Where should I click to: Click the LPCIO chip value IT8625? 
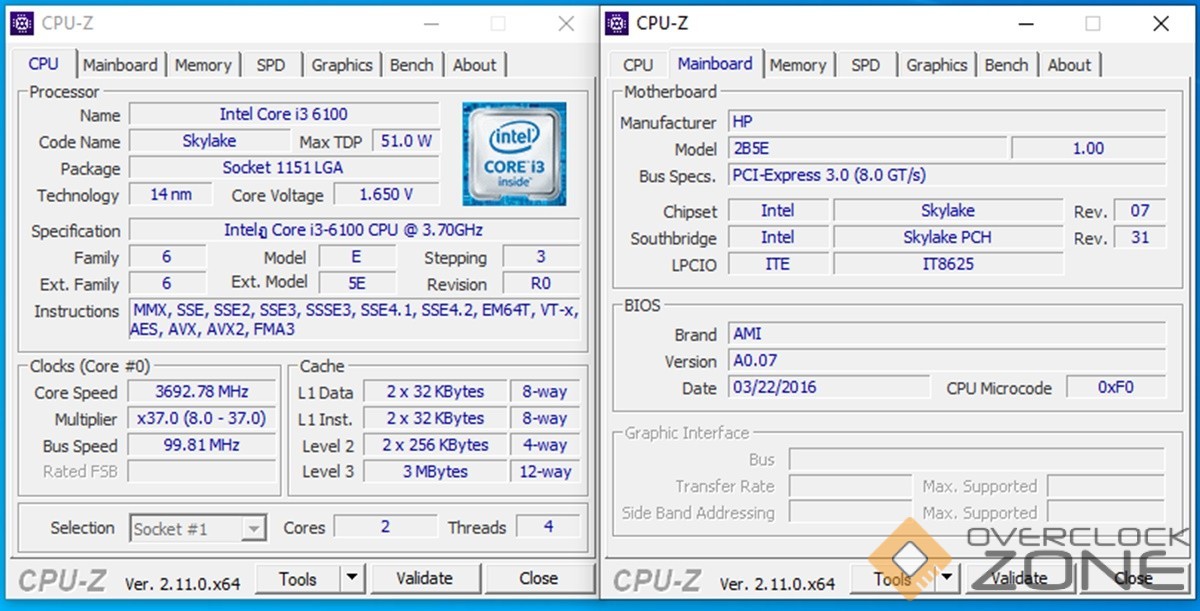tap(948, 264)
